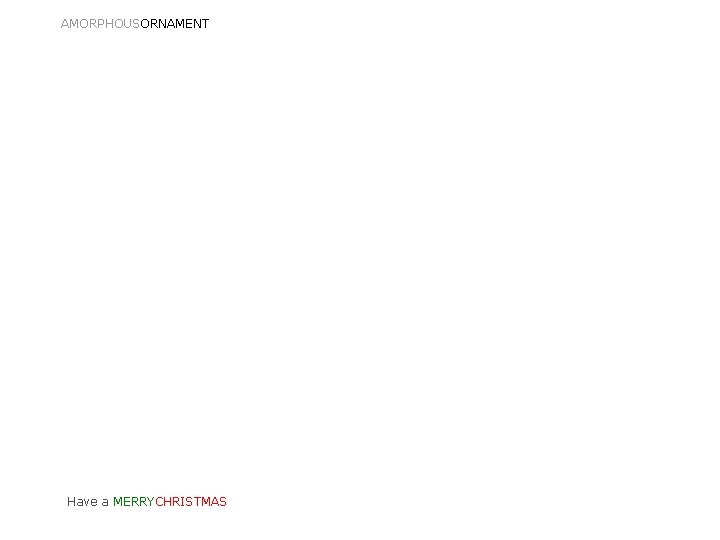Screen dimensions: 720x540
Task: Click the final S of CHRISTMAS
Action: pyautogui.click(x=223, y=501)
